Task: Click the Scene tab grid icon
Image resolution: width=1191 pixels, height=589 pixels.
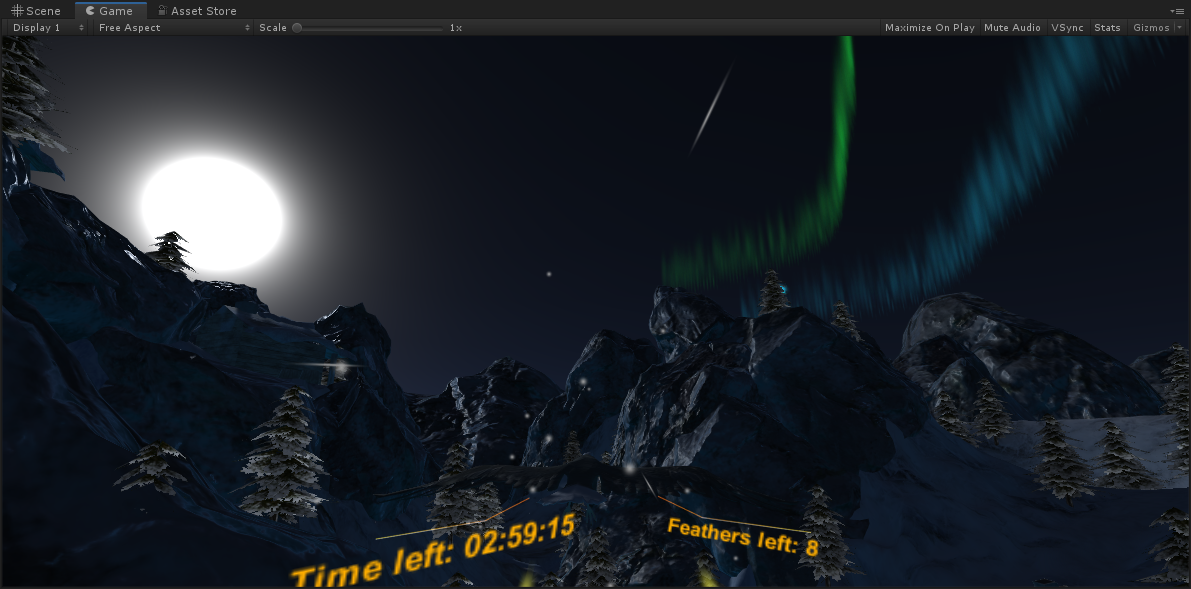Action: [17, 11]
